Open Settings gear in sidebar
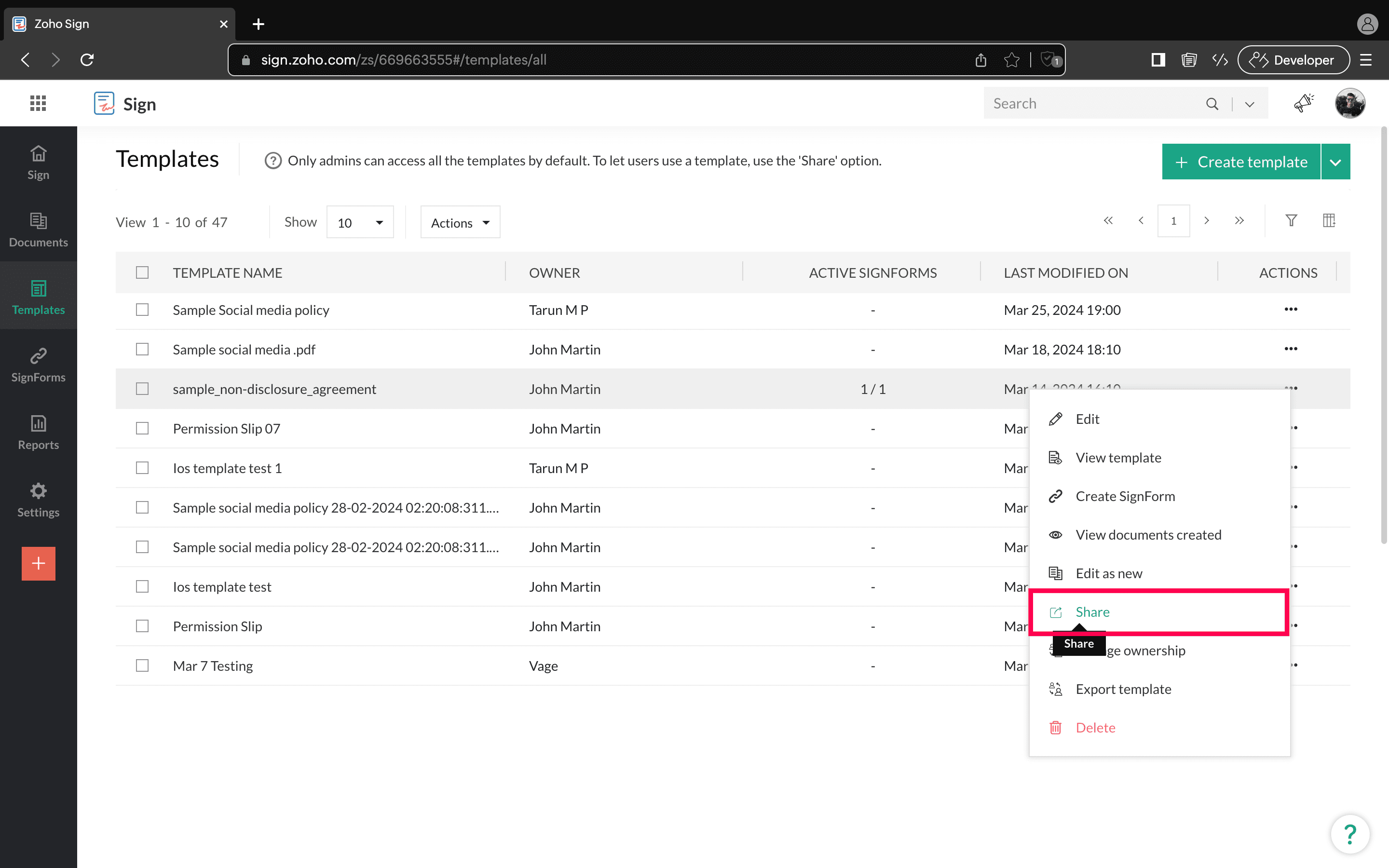 [38, 500]
